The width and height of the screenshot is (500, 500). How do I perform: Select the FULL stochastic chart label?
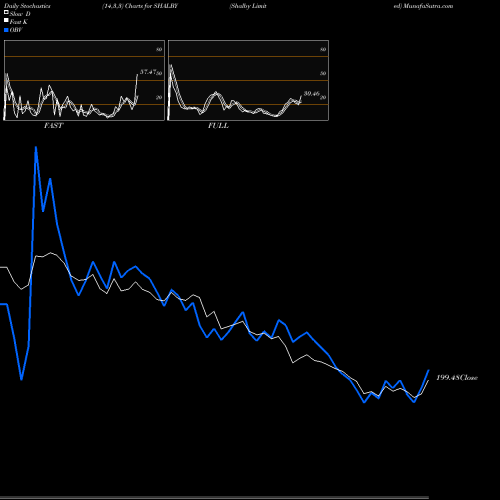pos(218,126)
